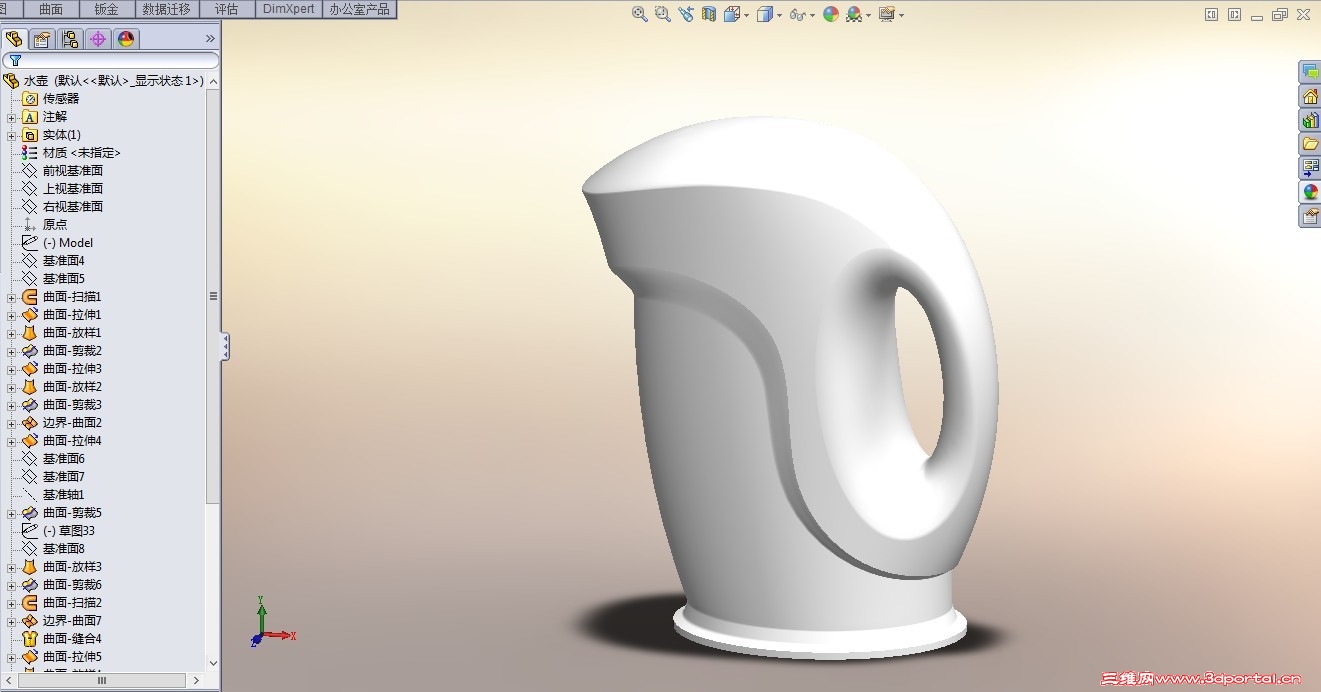1321x692 pixels.
Task: Expand the 实体(1) folder
Action: (12, 135)
